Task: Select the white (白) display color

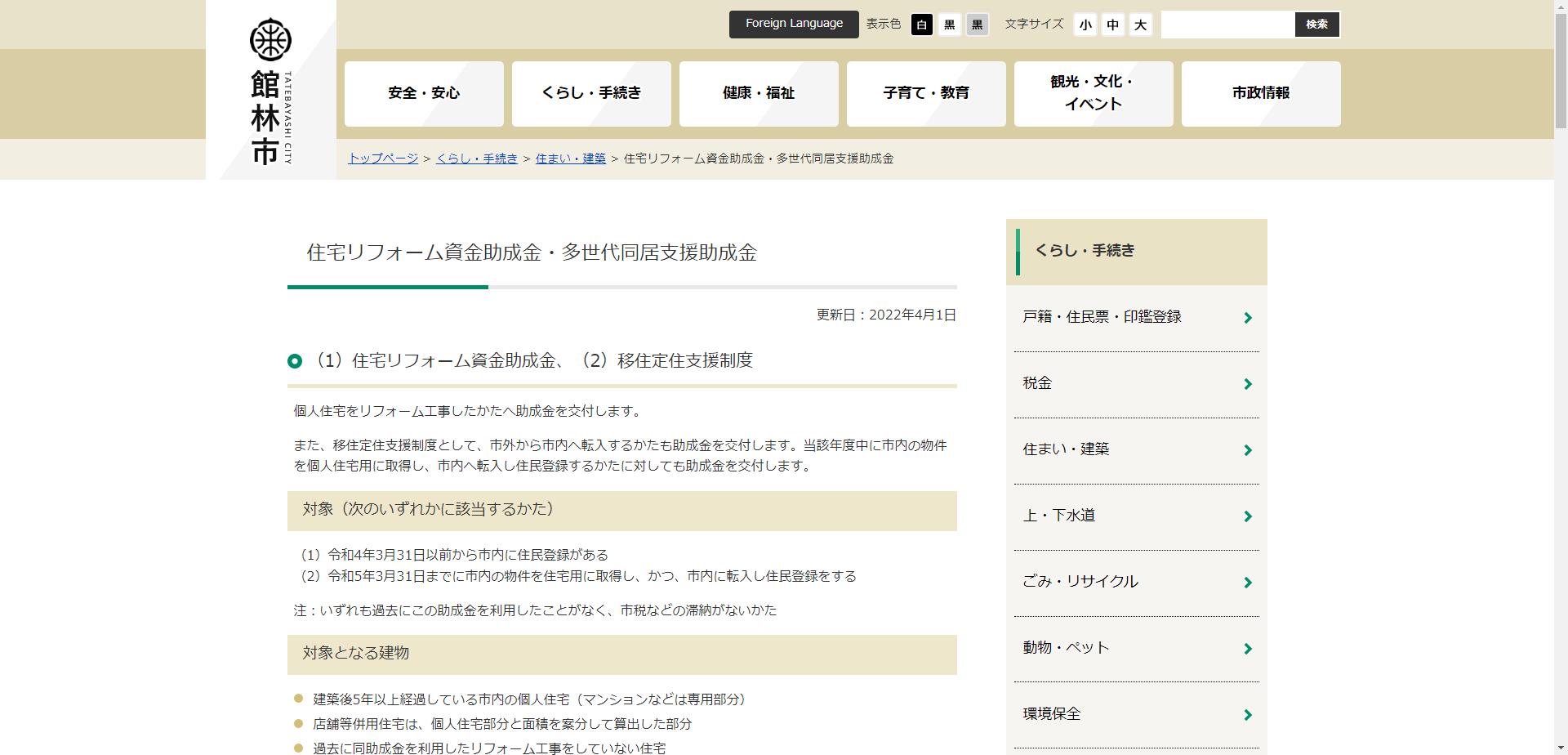Action: [922, 25]
